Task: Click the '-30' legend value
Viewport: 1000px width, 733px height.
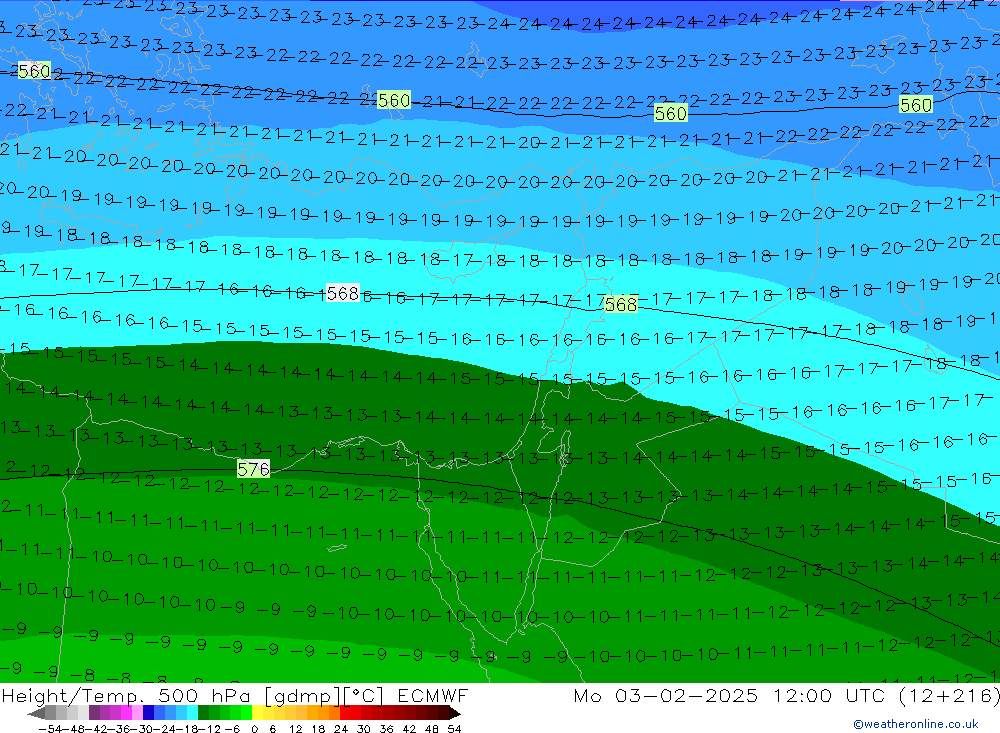Action: click(143, 729)
